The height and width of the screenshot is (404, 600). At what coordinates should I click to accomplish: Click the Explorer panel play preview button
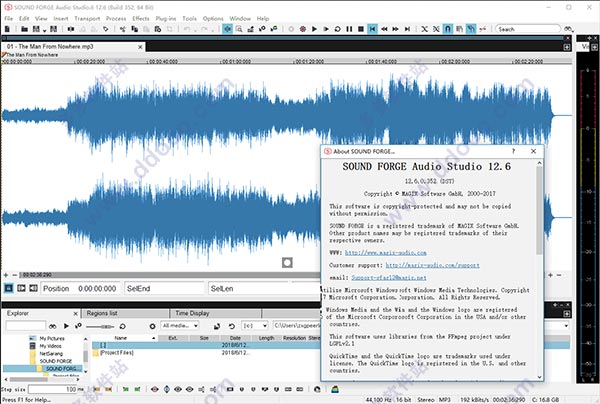pyautogui.click(x=66, y=326)
